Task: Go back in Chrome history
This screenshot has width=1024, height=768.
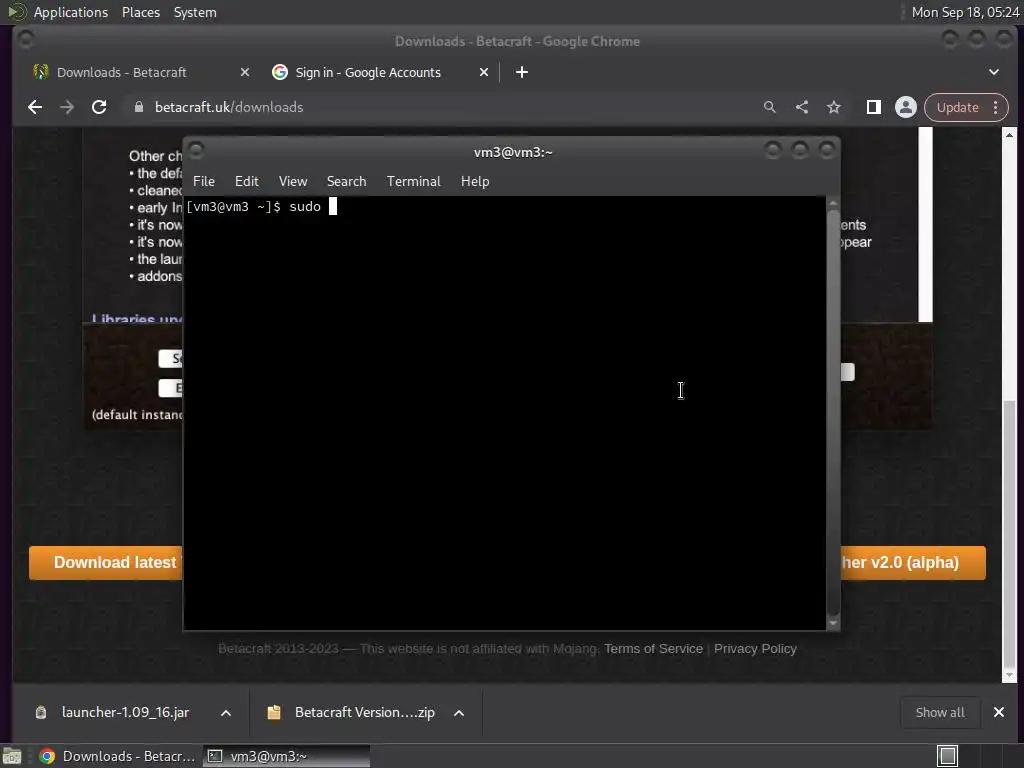Action: coord(35,107)
